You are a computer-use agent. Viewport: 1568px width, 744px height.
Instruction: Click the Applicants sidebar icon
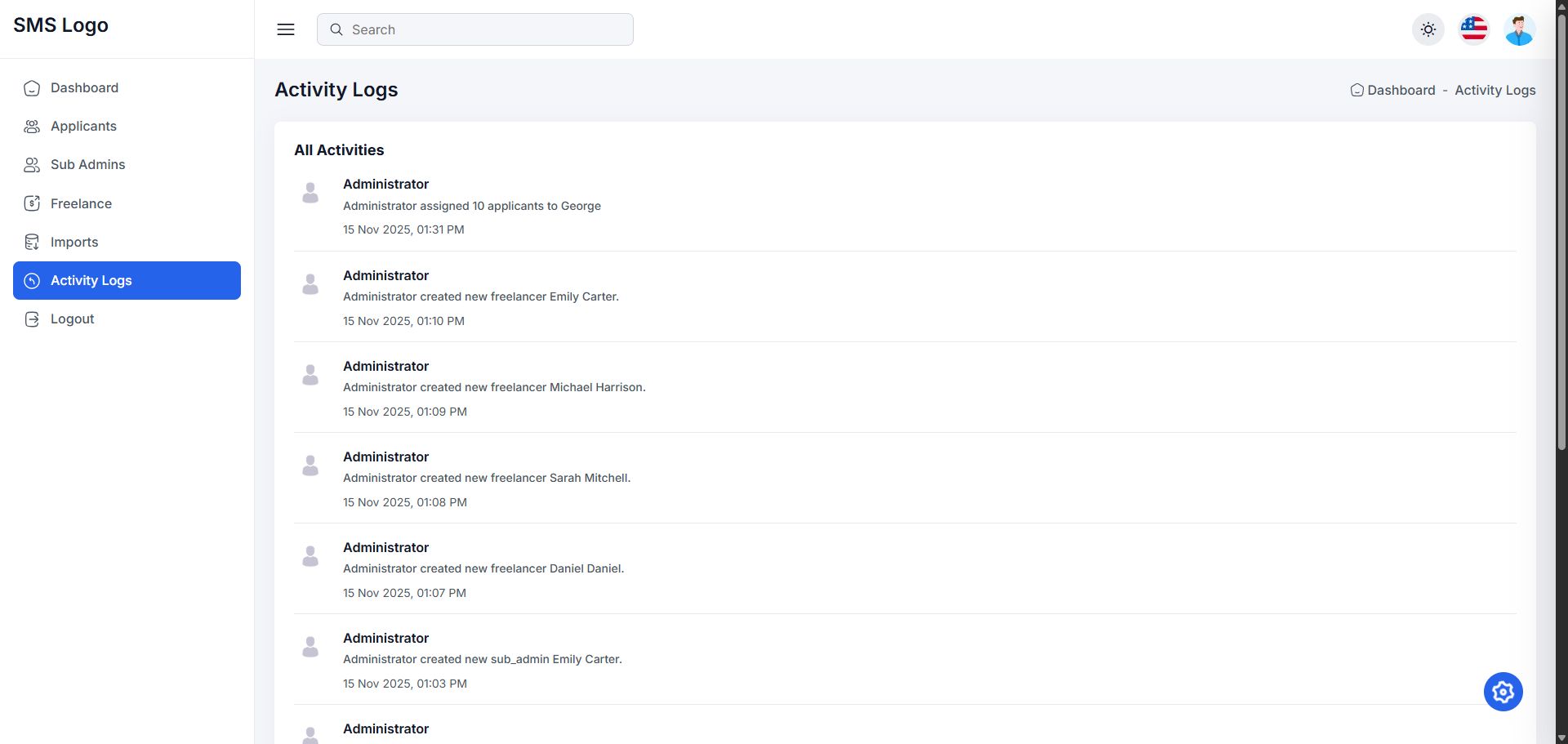[32, 127]
